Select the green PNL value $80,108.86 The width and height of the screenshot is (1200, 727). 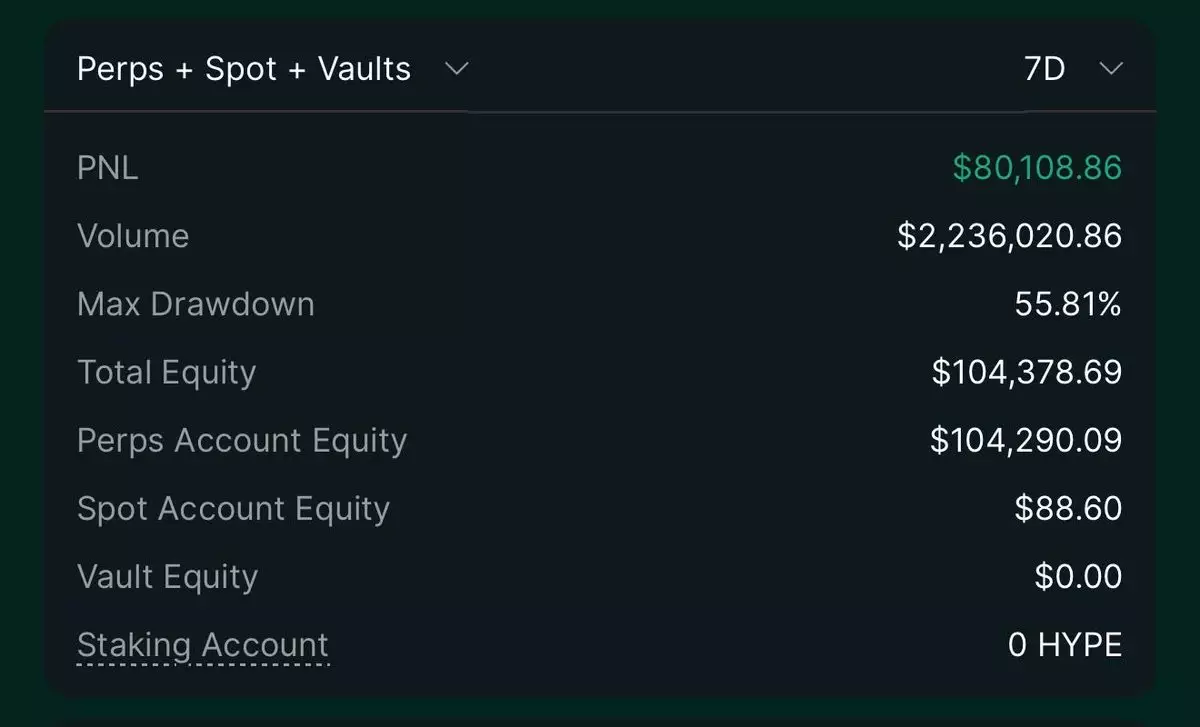[1037, 168]
